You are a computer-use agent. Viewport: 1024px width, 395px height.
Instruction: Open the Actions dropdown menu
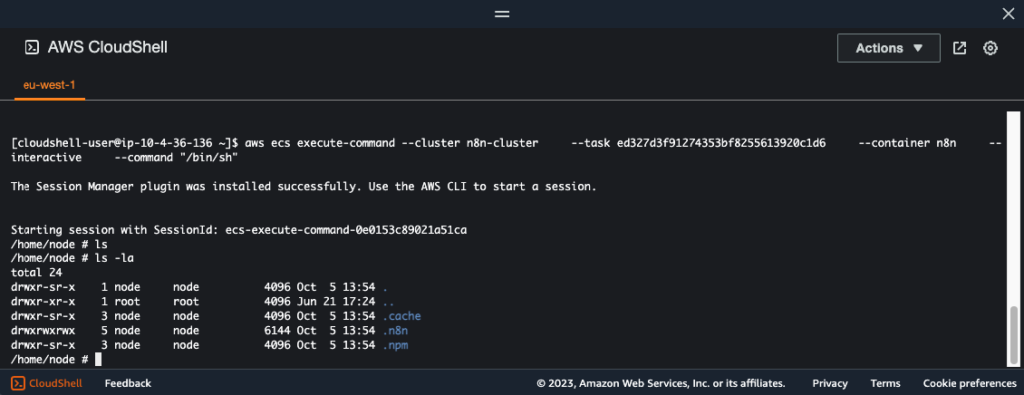click(x=889, y=48)
